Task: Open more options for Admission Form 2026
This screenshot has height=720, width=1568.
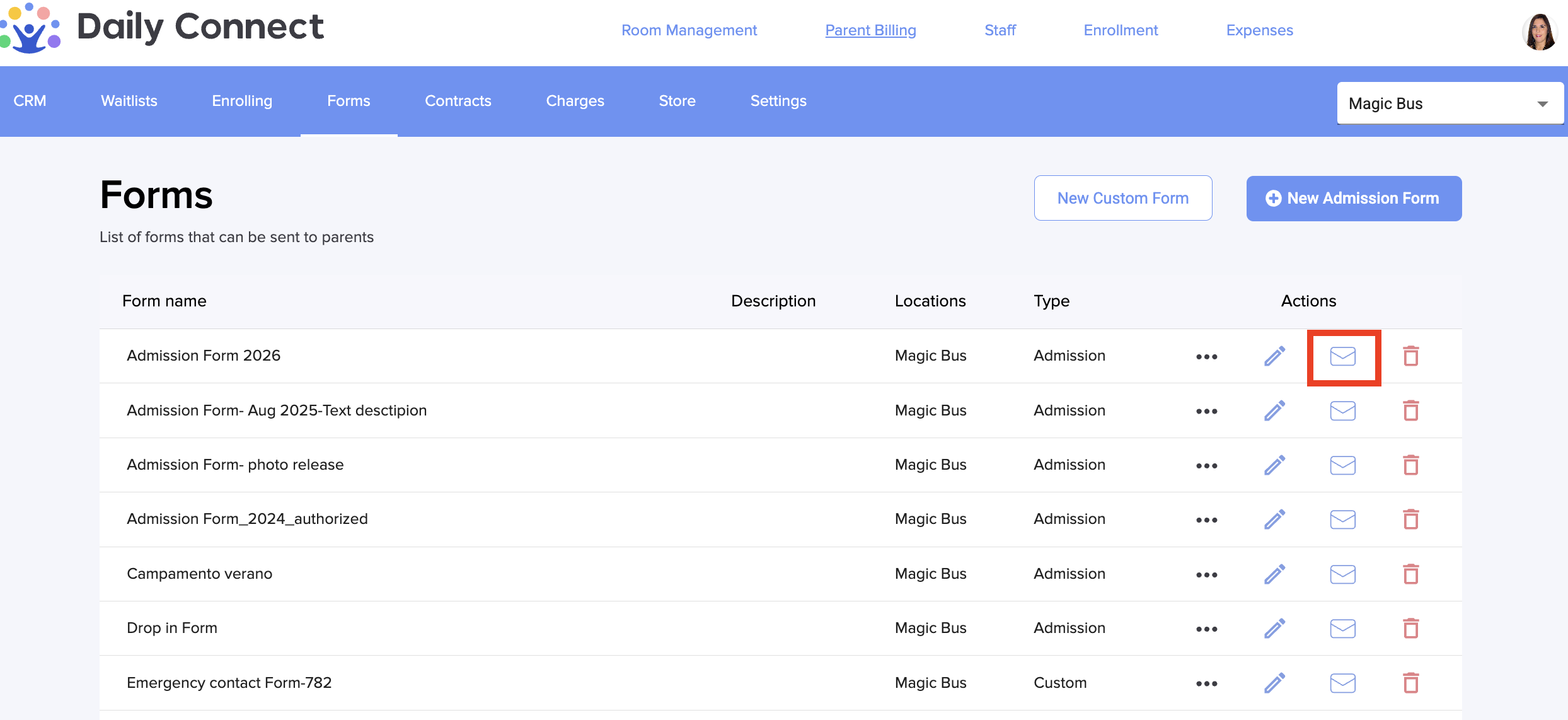Action: tap(1206, 357)
